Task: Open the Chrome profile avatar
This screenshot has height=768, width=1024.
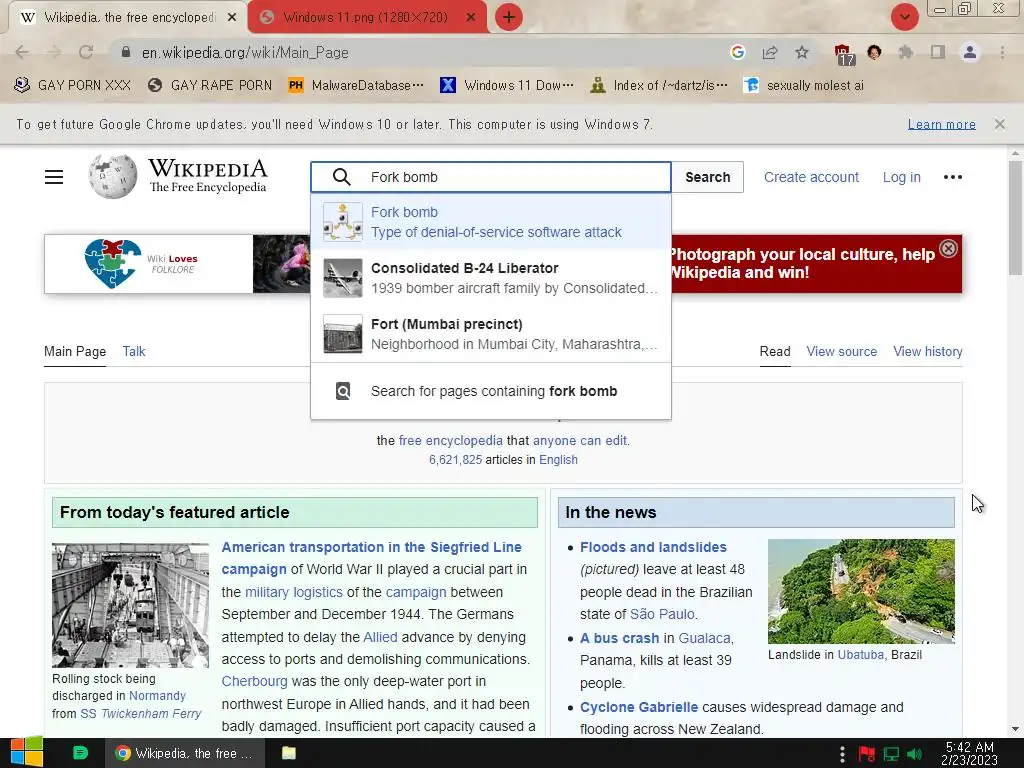Action: [970, 52]
